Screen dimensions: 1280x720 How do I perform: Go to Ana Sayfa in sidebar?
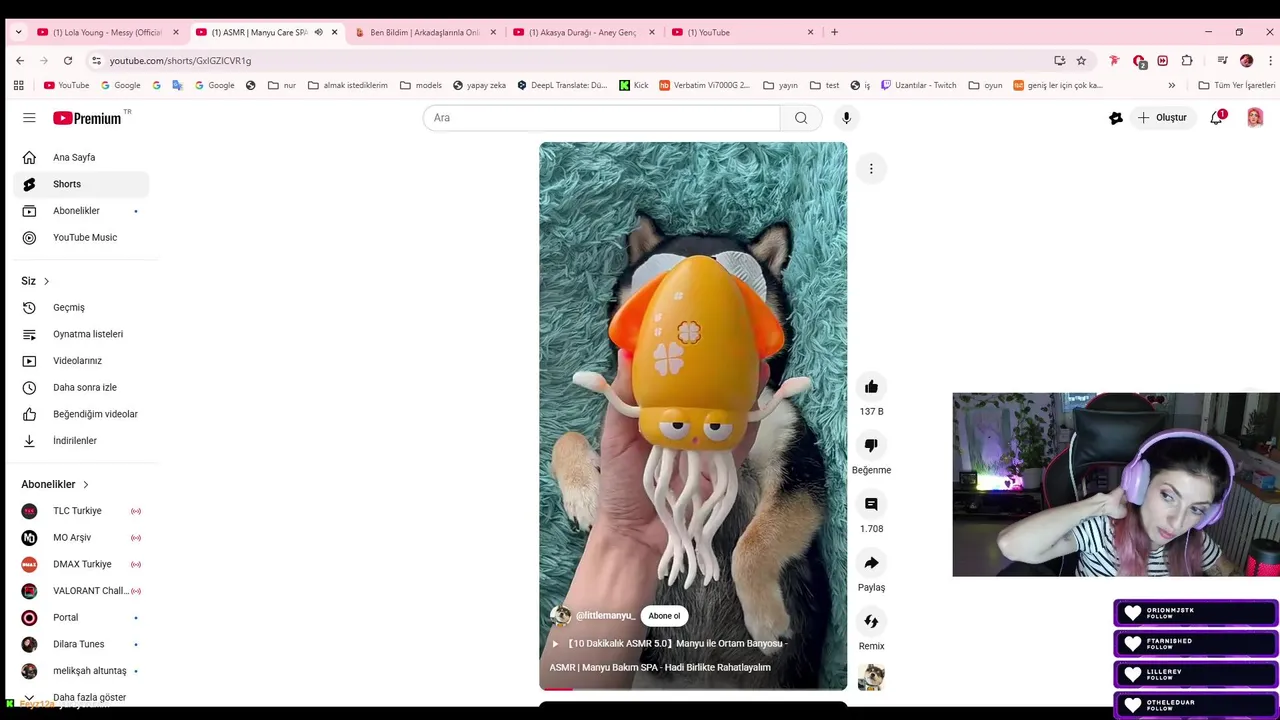81,157
